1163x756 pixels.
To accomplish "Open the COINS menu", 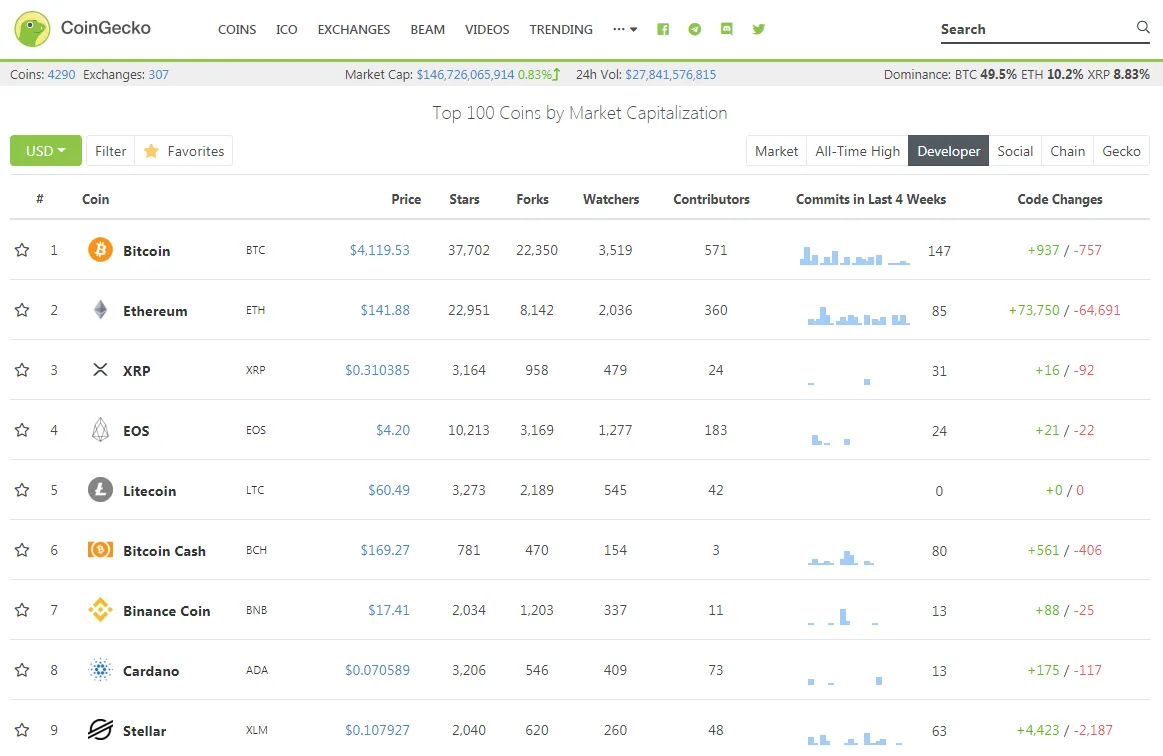I will click(237, 30).
